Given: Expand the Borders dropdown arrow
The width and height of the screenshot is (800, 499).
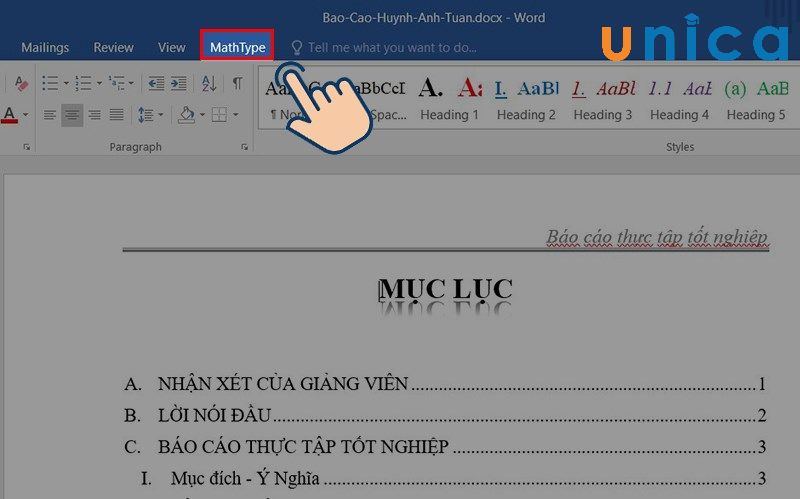Looking at the screenshot, I should pos(235,115).
